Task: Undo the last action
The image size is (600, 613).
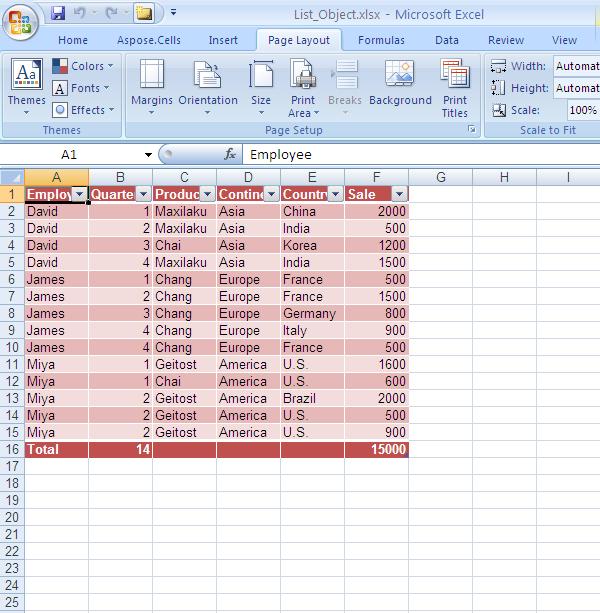Action: (x=80, y=13)
